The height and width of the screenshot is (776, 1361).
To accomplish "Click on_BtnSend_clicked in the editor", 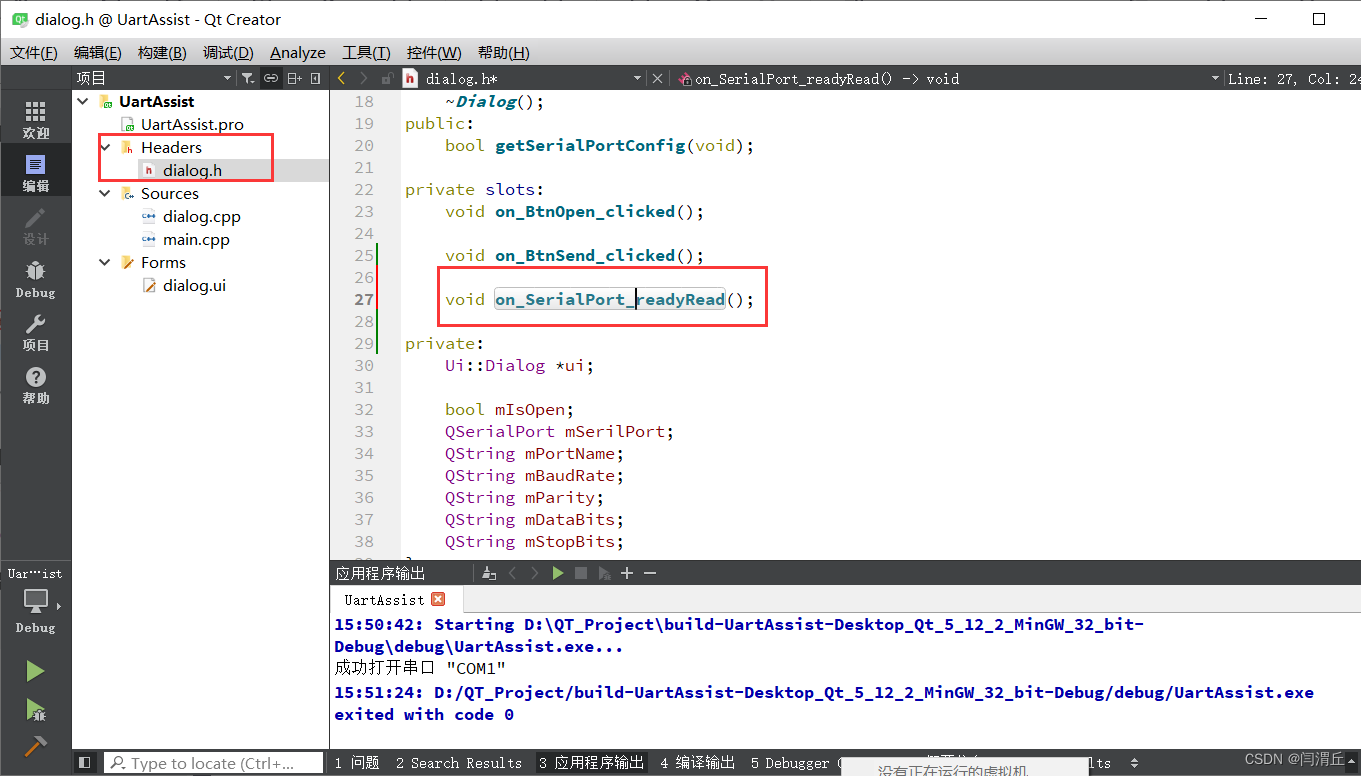I will click(585, 255).
